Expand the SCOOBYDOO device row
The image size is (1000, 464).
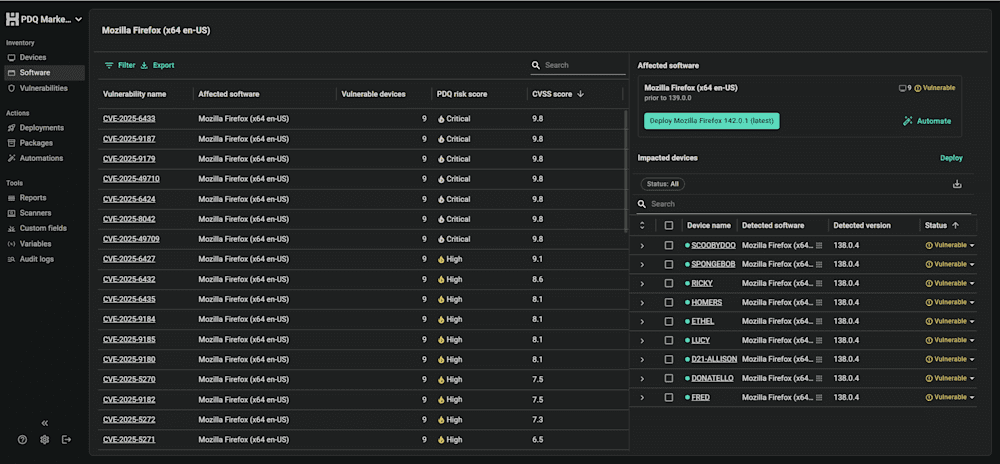click(642, 245)
